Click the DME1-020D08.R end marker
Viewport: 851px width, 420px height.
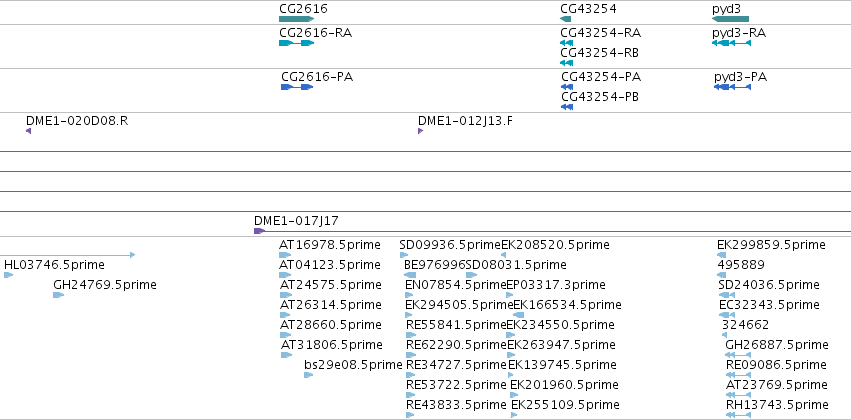tap(28, 131)
